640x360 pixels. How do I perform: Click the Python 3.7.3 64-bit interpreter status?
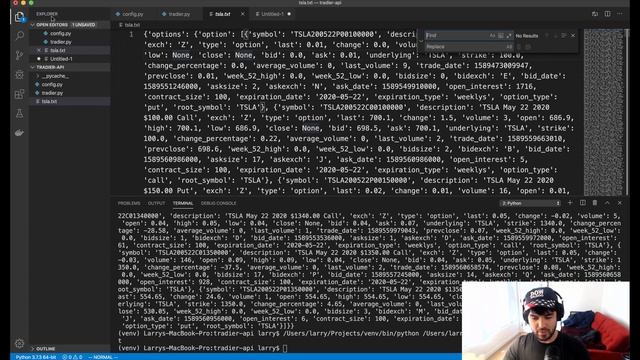pos(36,357)
